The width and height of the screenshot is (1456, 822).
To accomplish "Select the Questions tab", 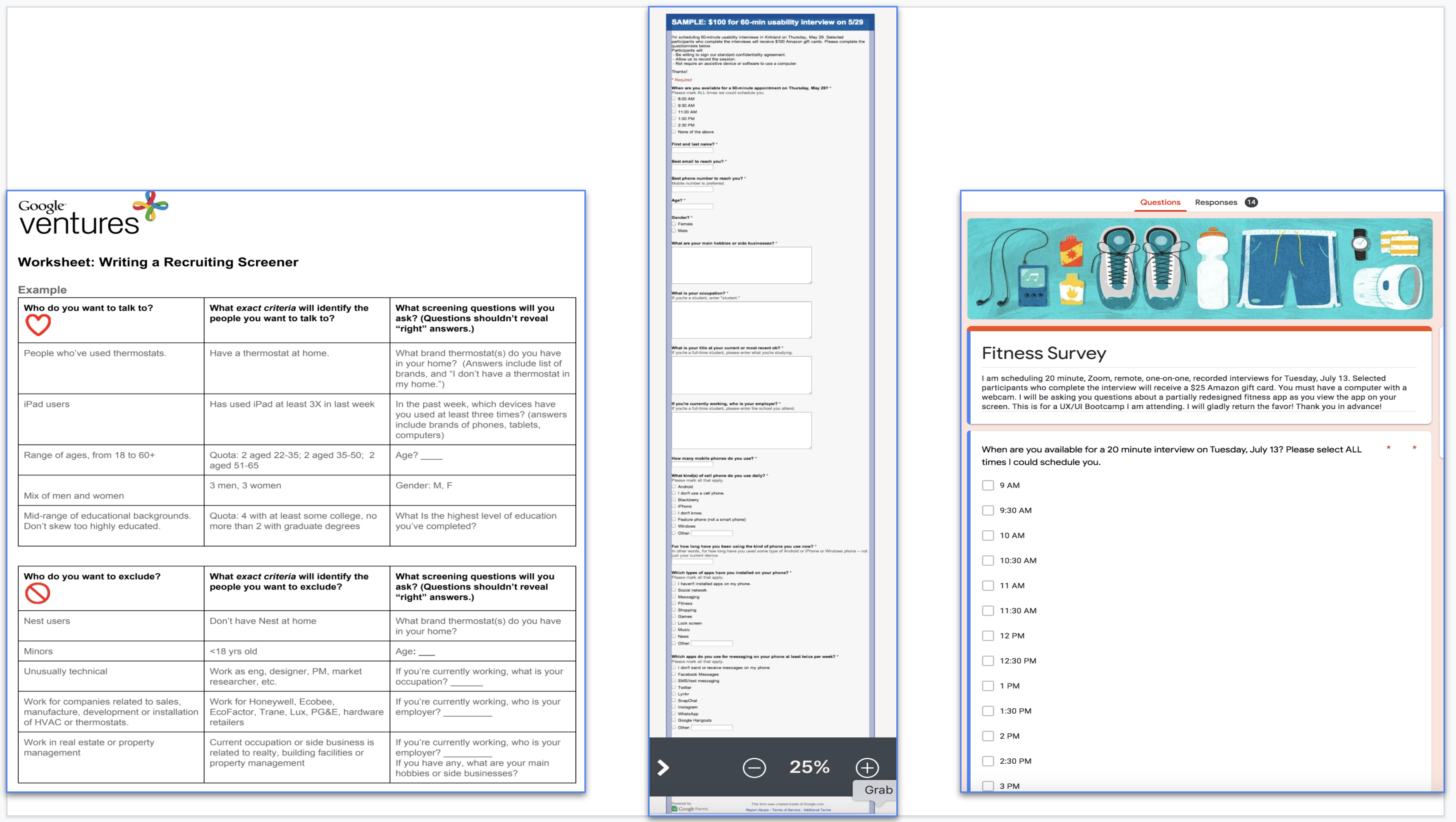I will tap(1160, 202).
